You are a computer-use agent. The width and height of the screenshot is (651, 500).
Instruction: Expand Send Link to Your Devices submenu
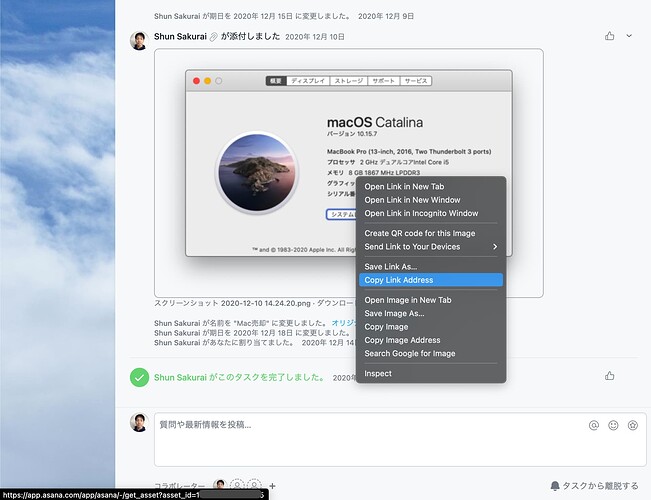coord(431,247)
